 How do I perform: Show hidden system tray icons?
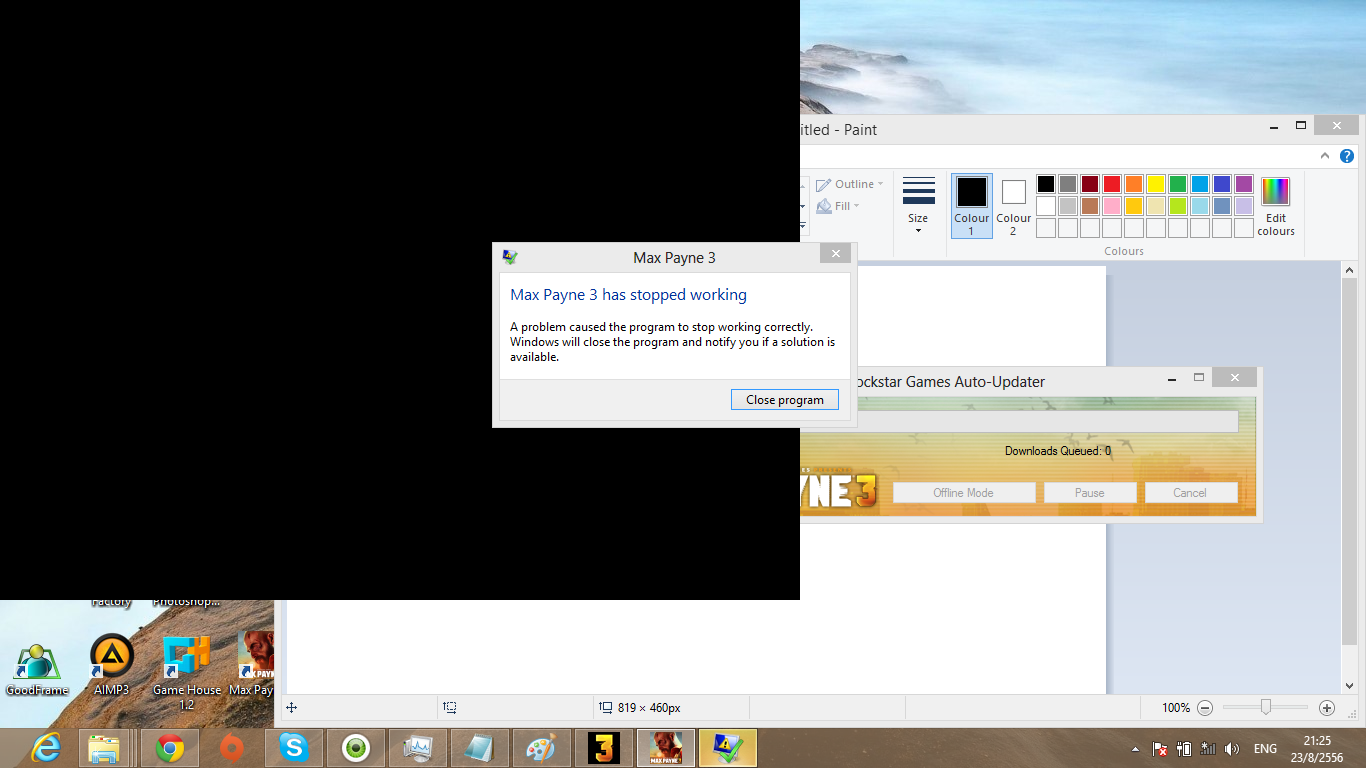click(x=1135, y=749)
